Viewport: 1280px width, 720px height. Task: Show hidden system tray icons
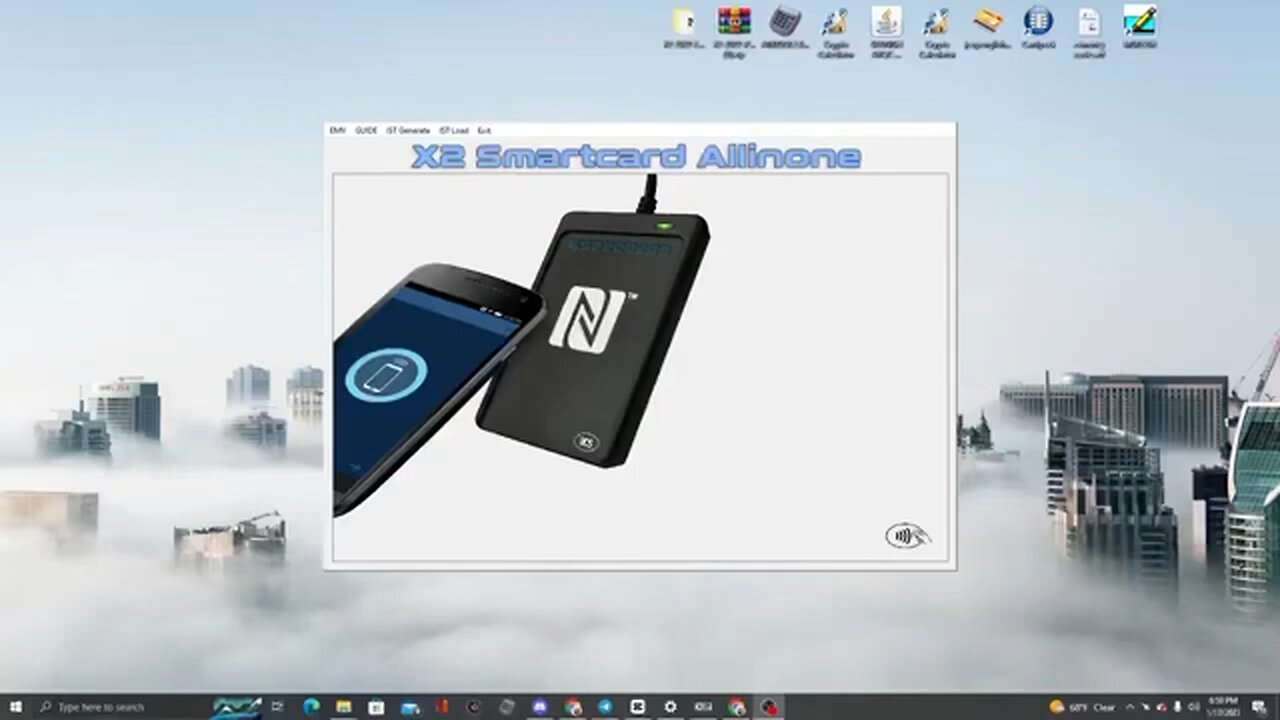1130,707
